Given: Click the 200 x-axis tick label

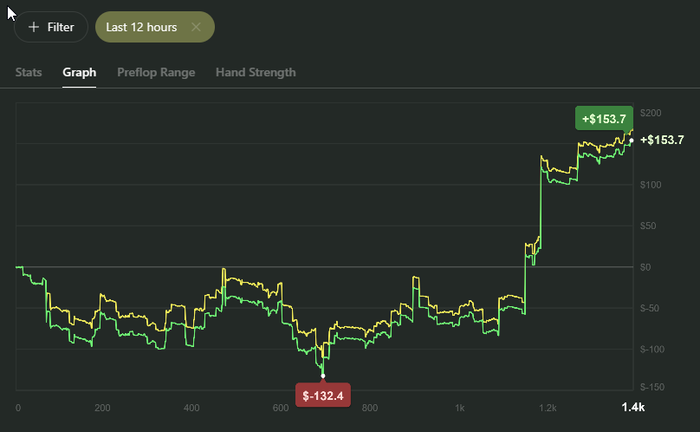Looking at the screenshot, I should 102,408.
